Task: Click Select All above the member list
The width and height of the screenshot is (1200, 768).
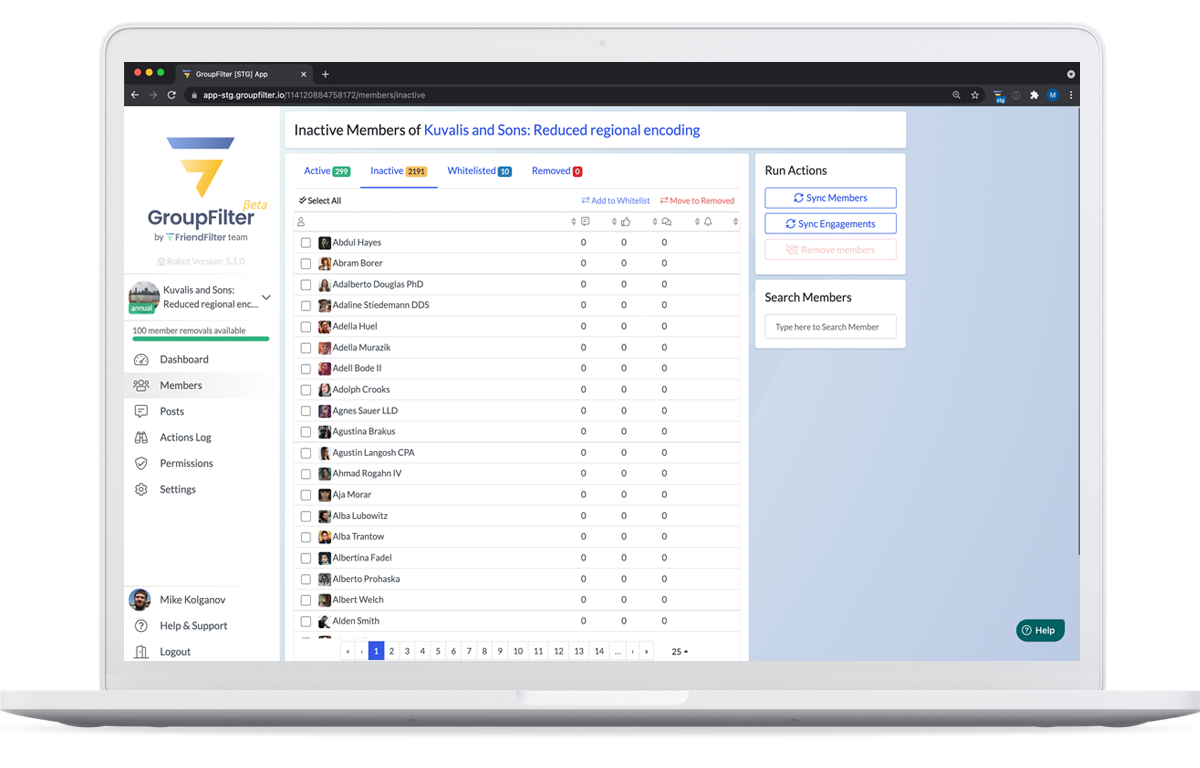Action: tap(320, 200)
